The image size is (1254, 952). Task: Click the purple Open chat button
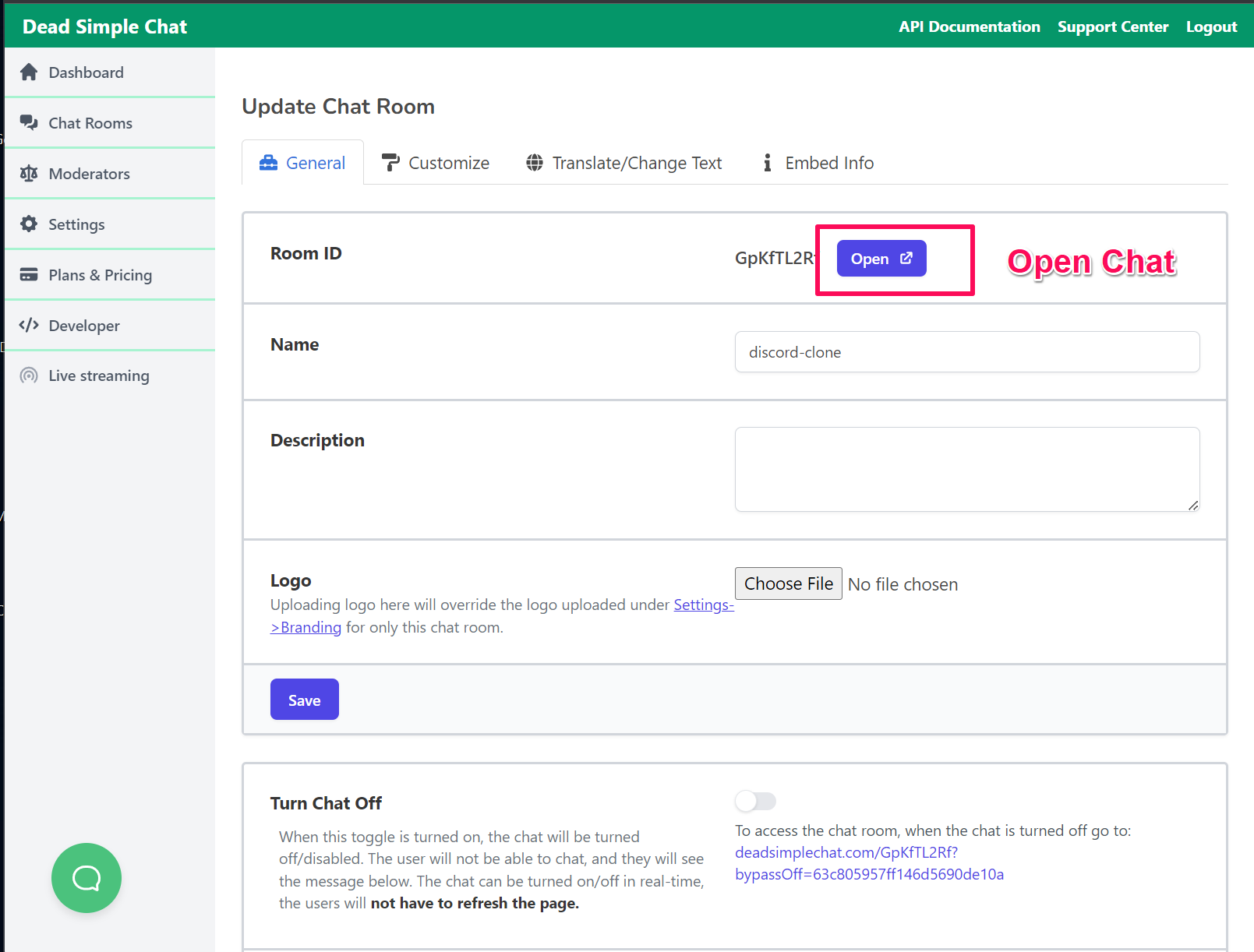pyautogui.click(x=881, y=259)
